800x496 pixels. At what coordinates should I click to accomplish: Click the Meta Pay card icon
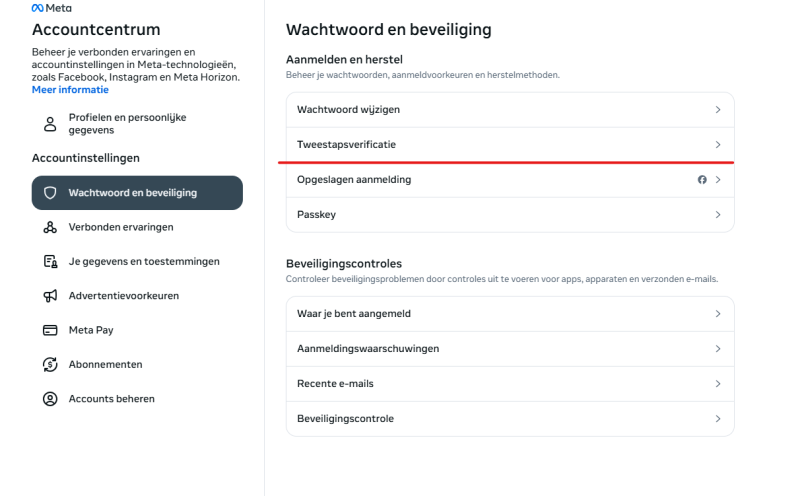(x=49, y=330)
